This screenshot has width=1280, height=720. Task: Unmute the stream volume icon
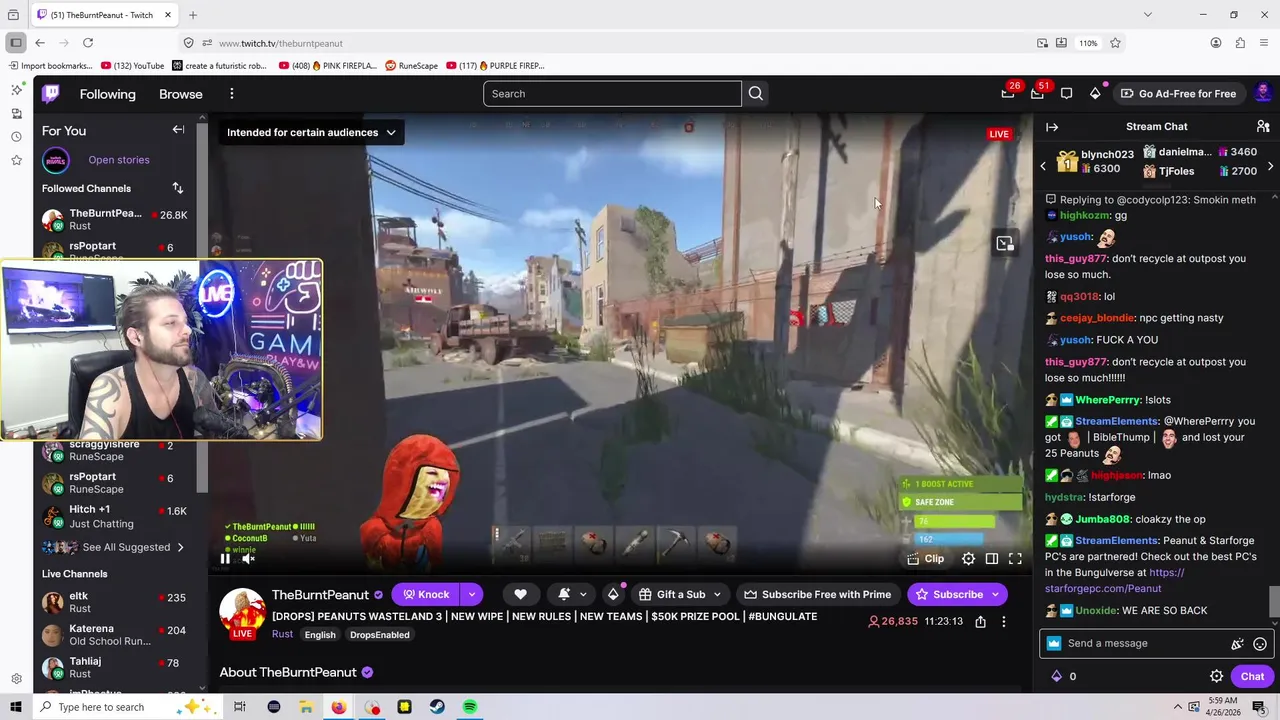click(x=249, y=559)
